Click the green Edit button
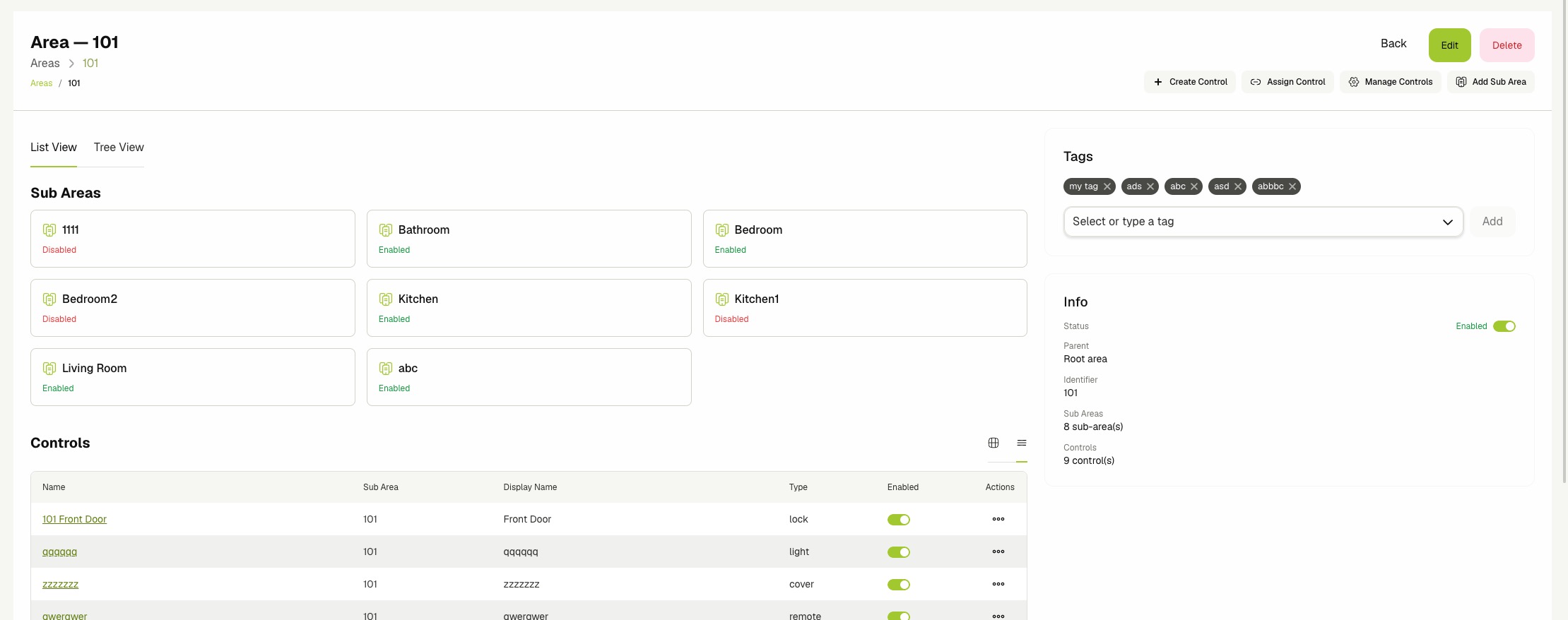Image resolution: width=1568 pixels, height=620 pixels. point(1450,45)
